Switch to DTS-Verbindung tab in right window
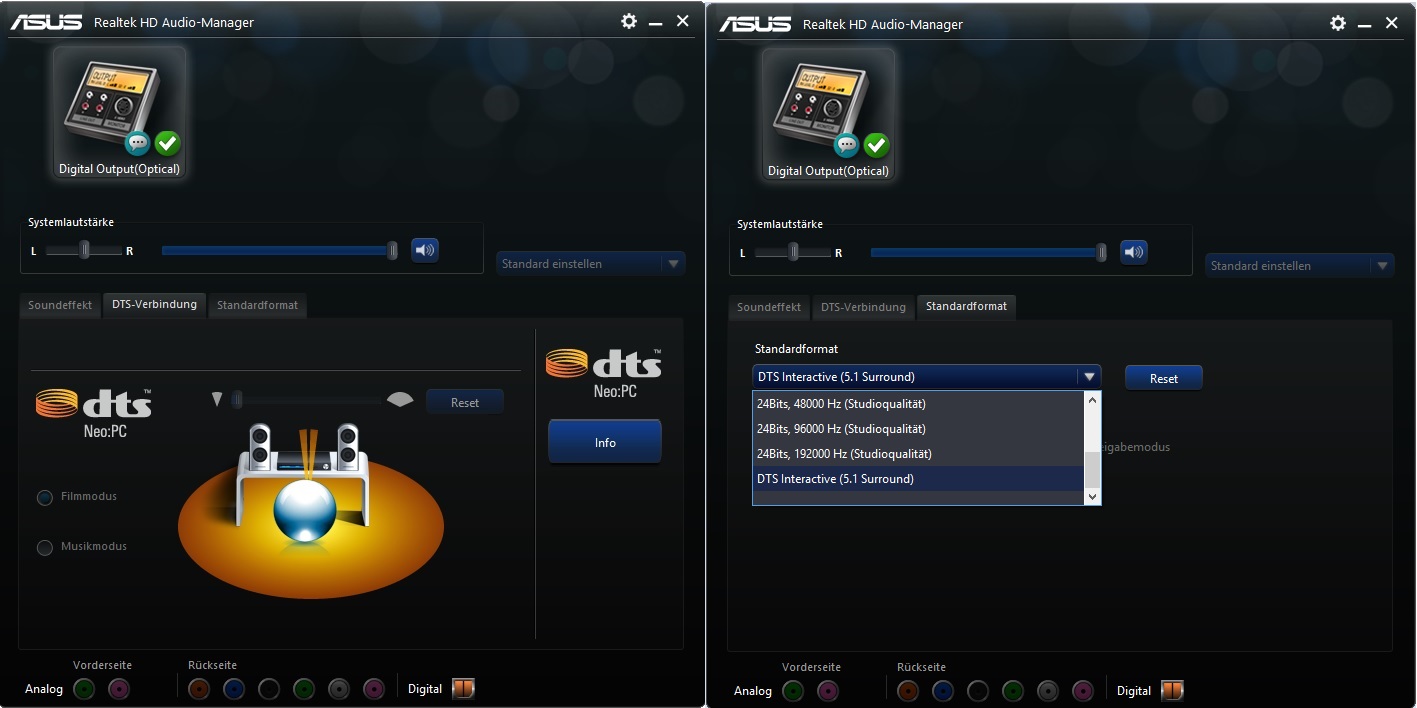 click(863, 307)
